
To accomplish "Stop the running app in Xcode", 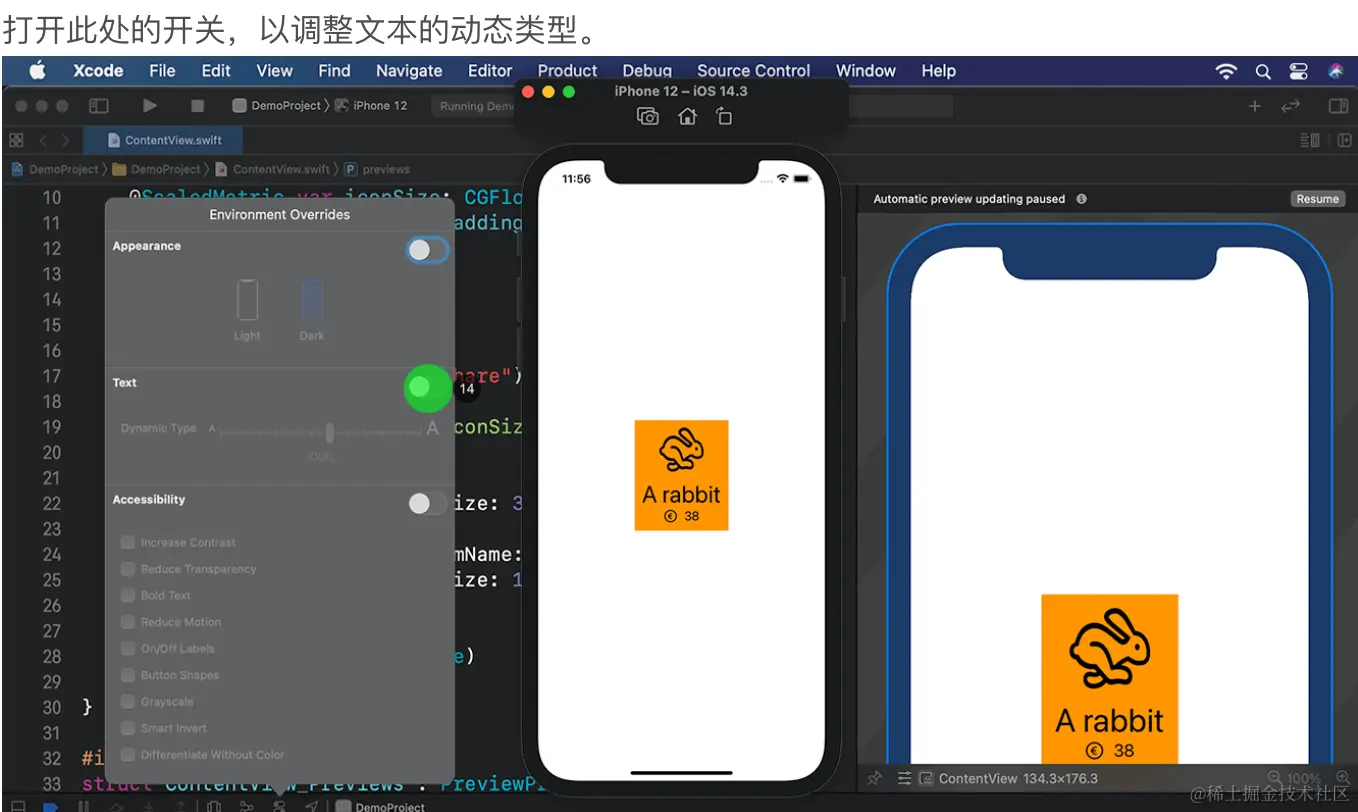I will tap(197, 105).
